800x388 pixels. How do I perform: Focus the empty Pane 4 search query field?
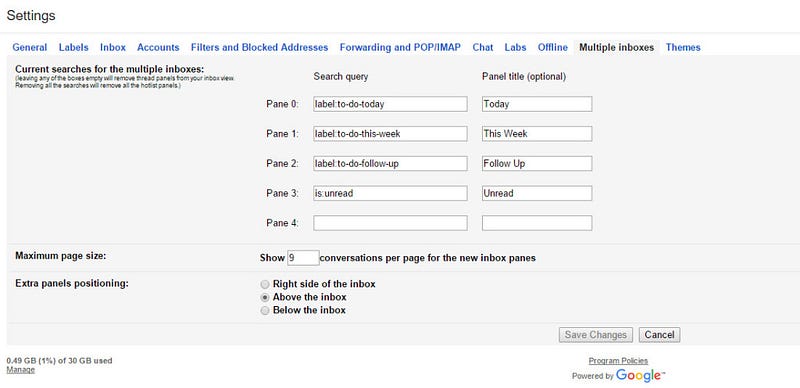pos(390,223)
